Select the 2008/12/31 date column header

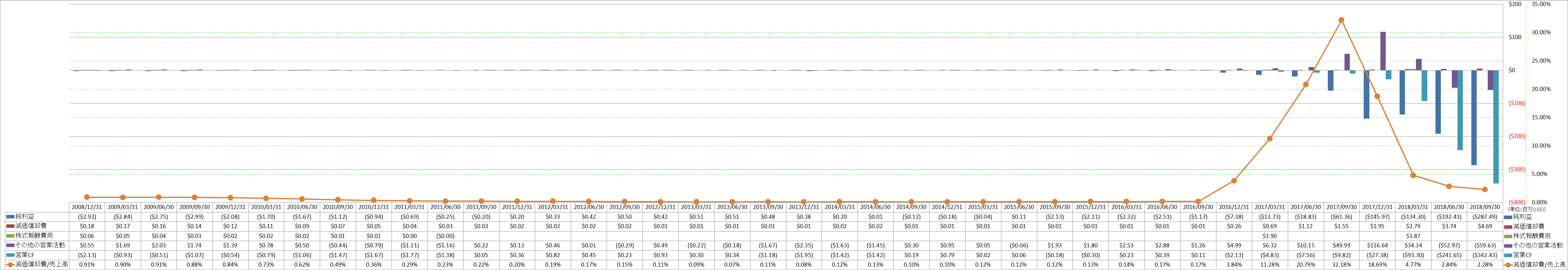click(x=87, y=207)
